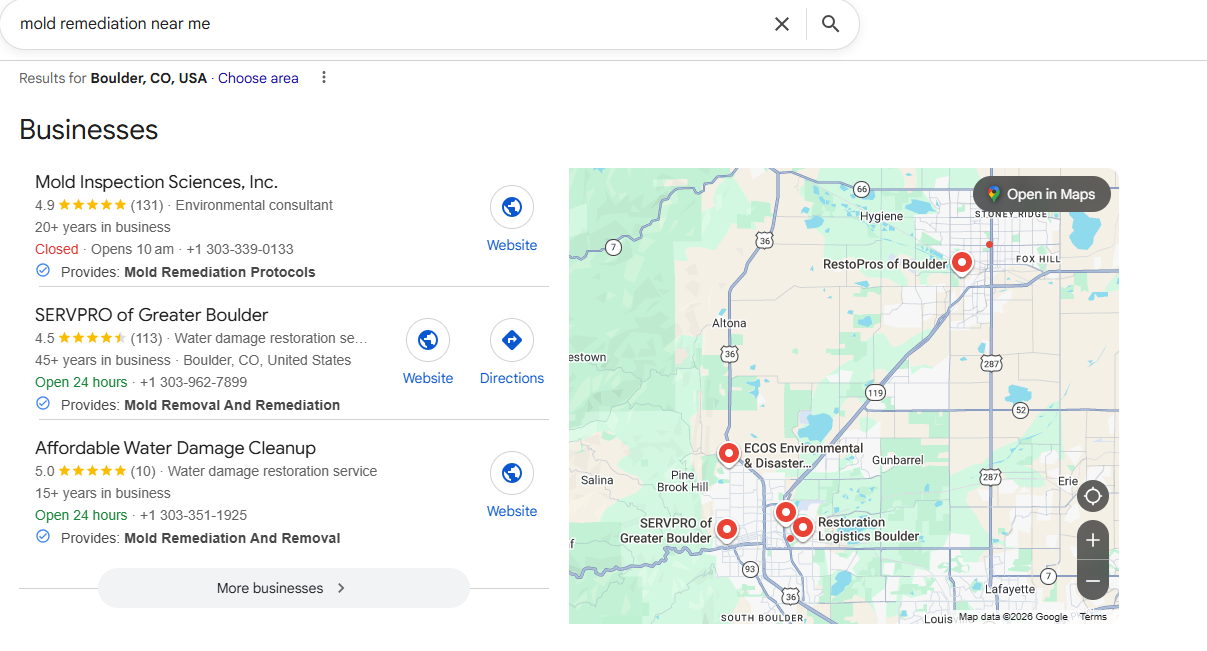Viewport: 1207px width, 651px height.
Task: Get Directions icon for SERVPRO of Greater Boulder
Action: pyautogui.click(x=512, y=340)
